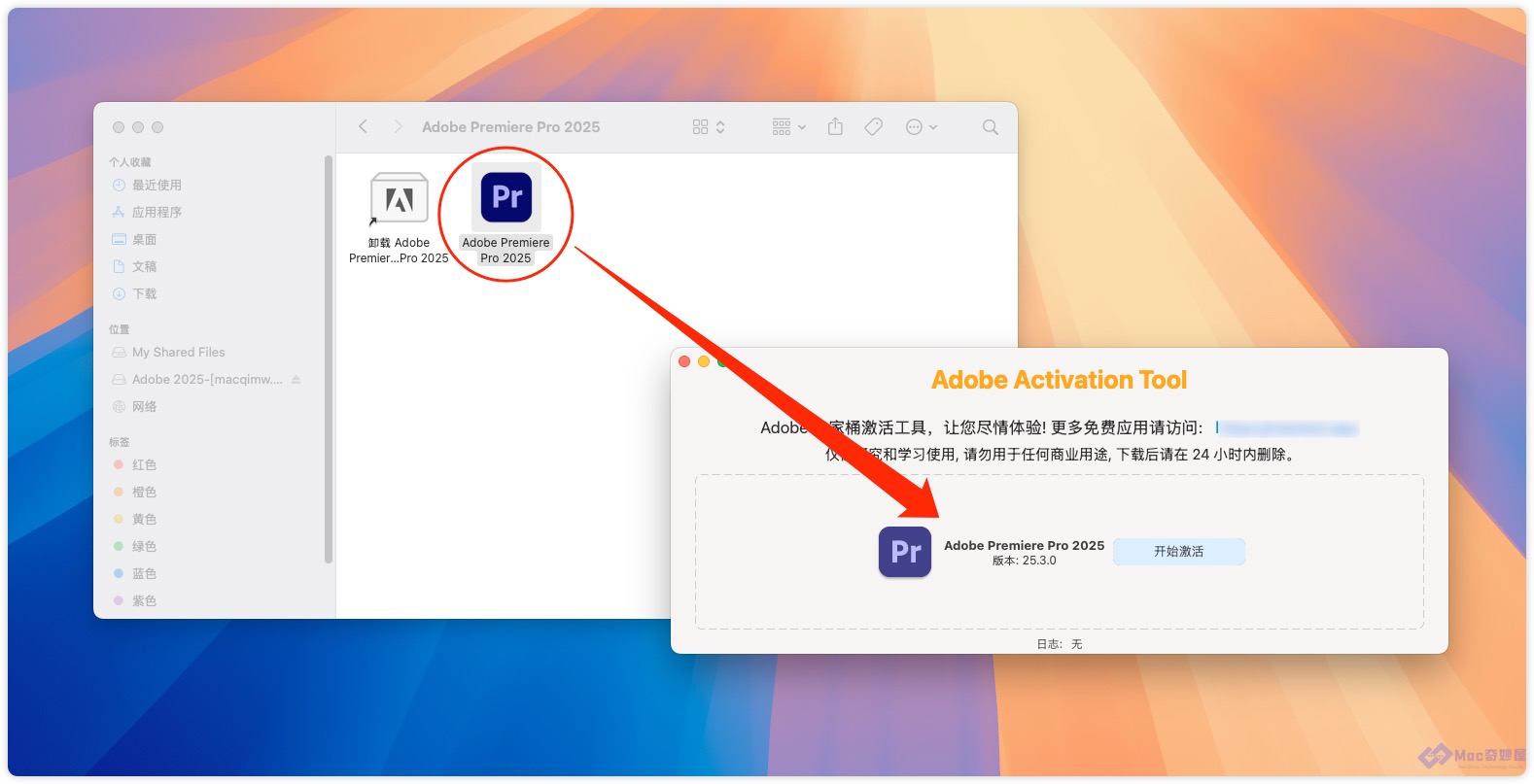Go forward with Finder's forward arrow
The height and width of the screenshot is (784, 1534).
pyautogui.click(x=398, y=126)
